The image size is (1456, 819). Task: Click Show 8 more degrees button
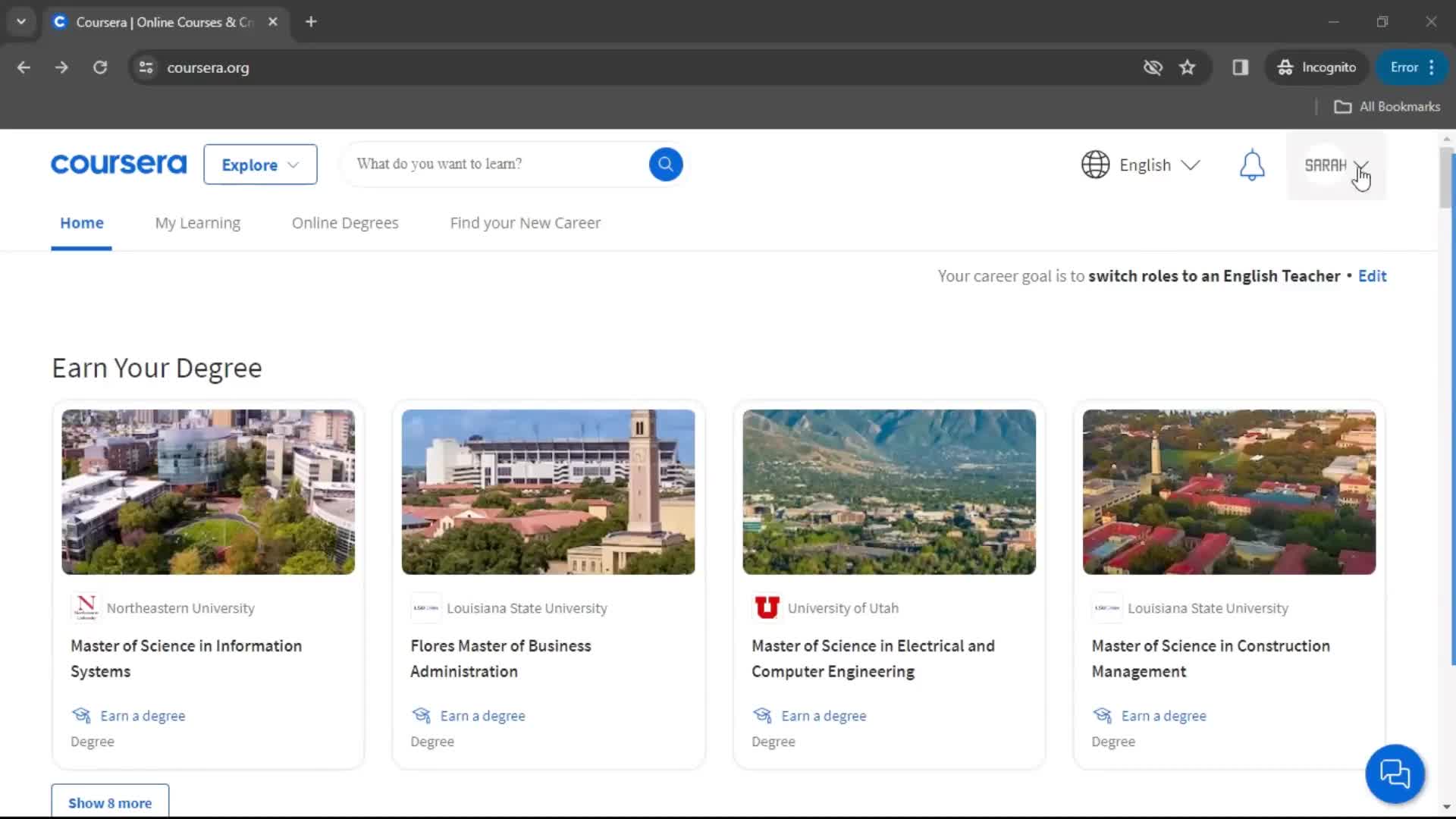point(110,803)
